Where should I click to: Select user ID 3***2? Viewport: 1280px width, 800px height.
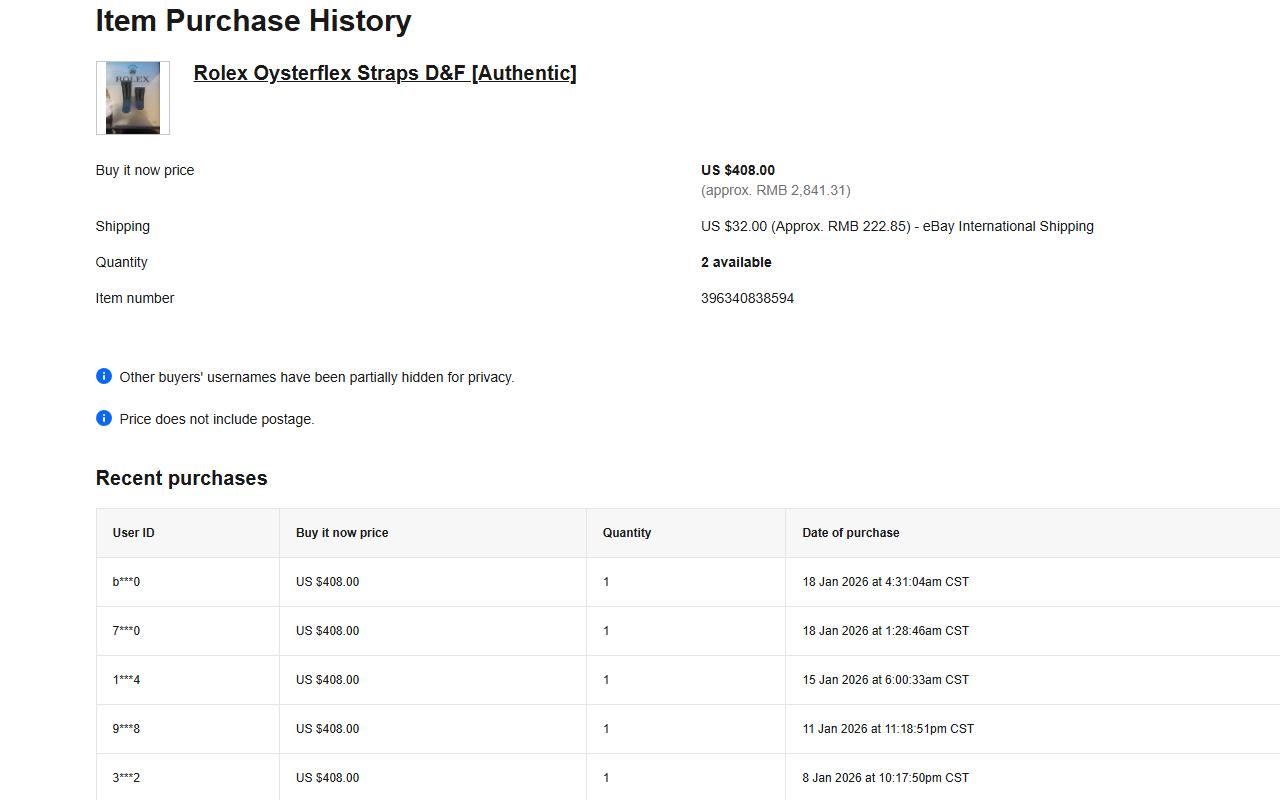[x=126, y=778]
